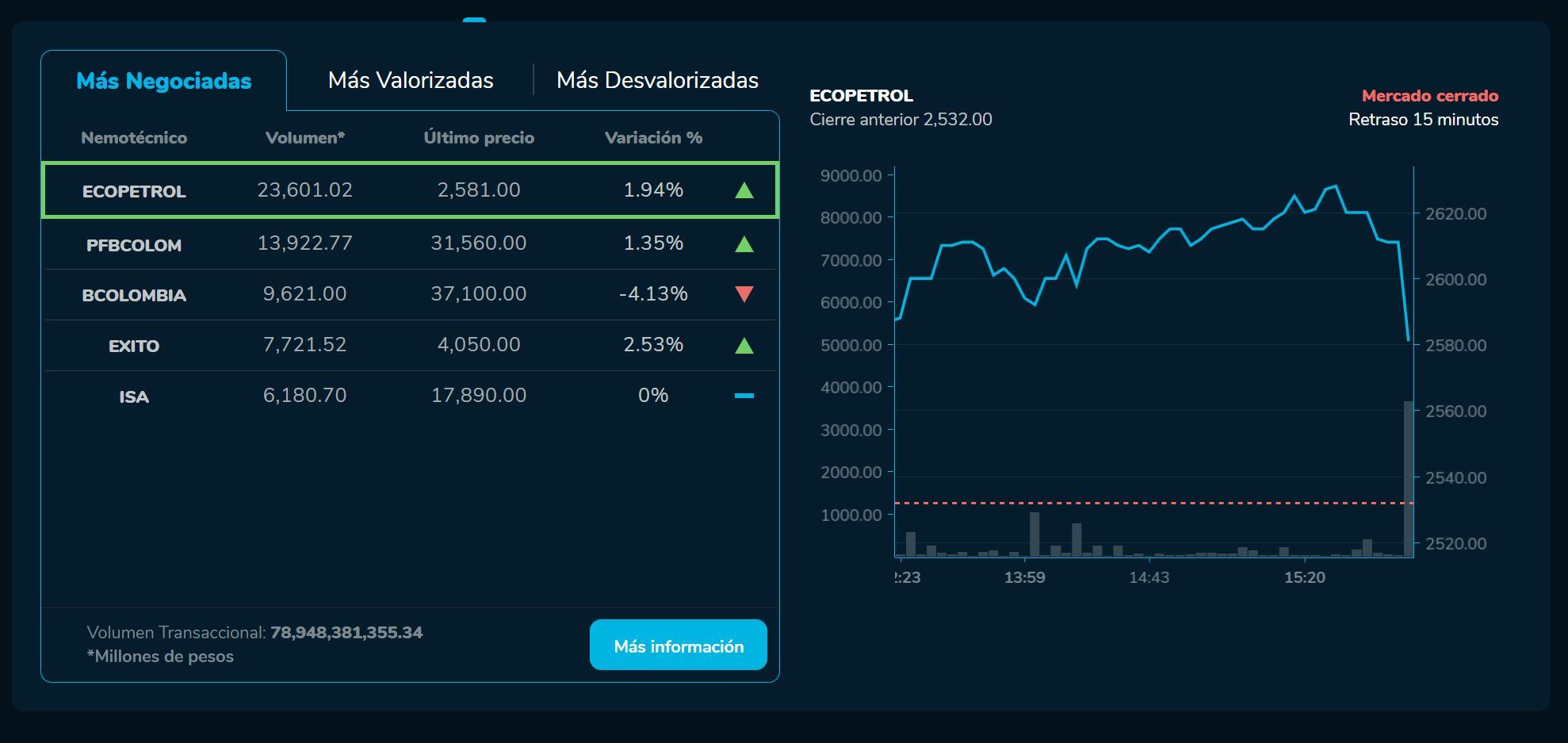Click the Más información button
Image resolution: width=1568 pixels, height=743 pixels.
[x=678, y=645]
